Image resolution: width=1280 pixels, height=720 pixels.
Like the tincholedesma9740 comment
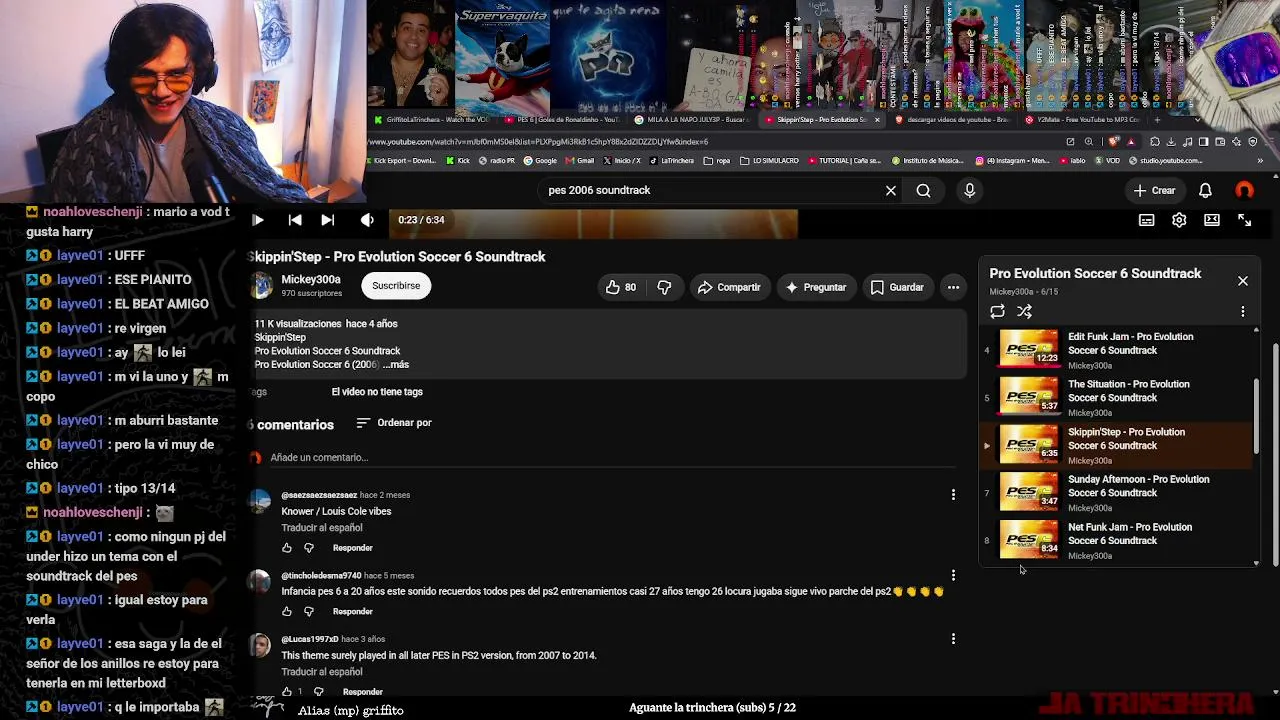coord(287,611)
